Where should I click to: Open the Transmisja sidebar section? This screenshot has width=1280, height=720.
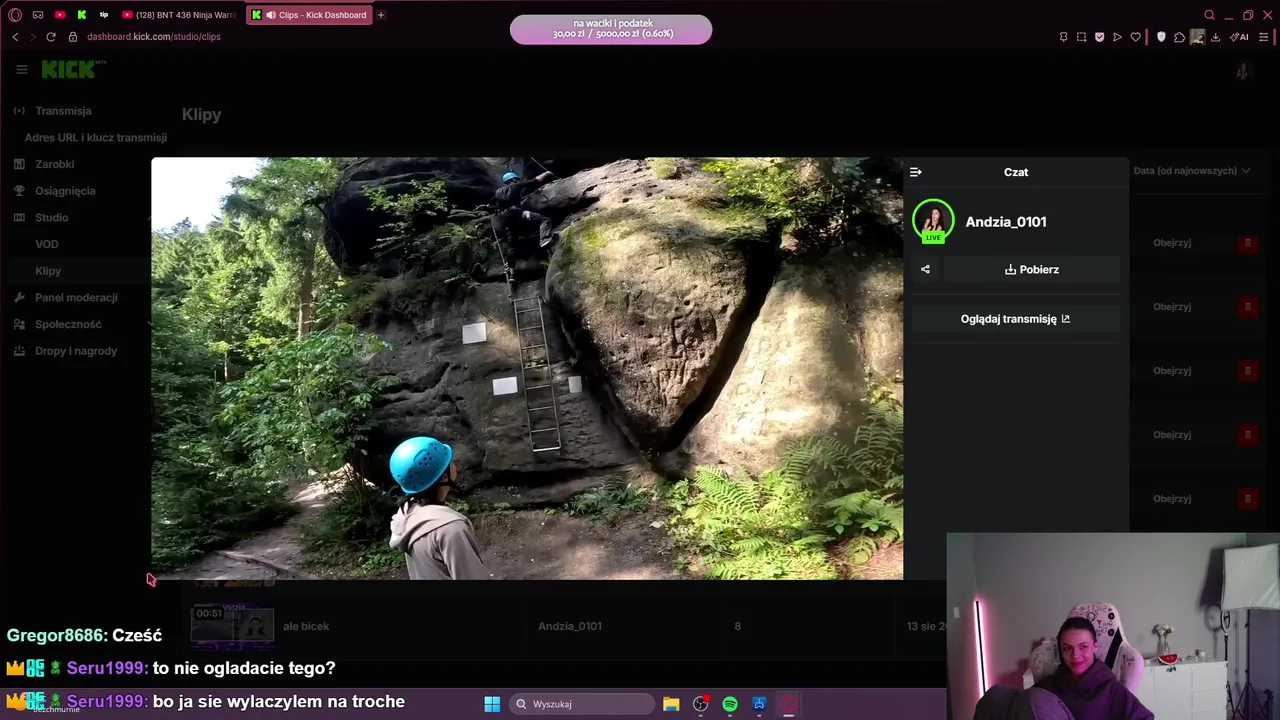[63, 111]
